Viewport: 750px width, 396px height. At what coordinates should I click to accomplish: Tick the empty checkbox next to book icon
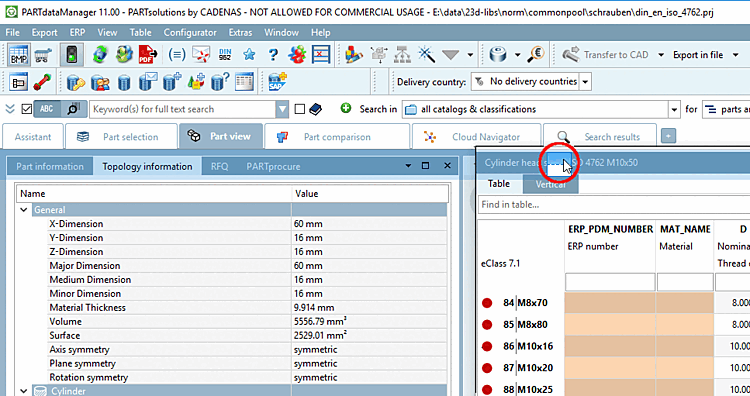(x=299, y=110)
